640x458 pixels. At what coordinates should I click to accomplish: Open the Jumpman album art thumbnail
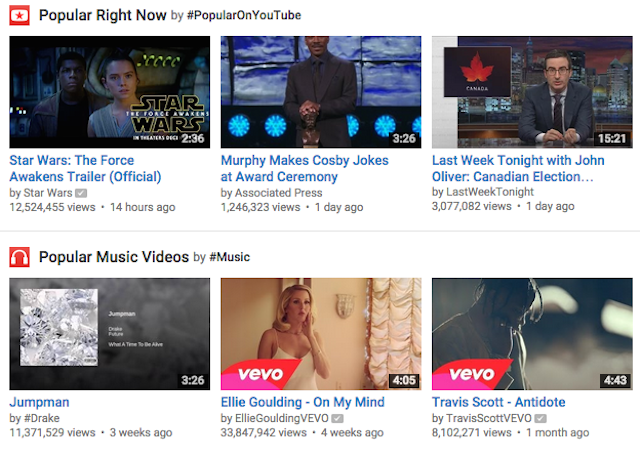coord(110,334)
